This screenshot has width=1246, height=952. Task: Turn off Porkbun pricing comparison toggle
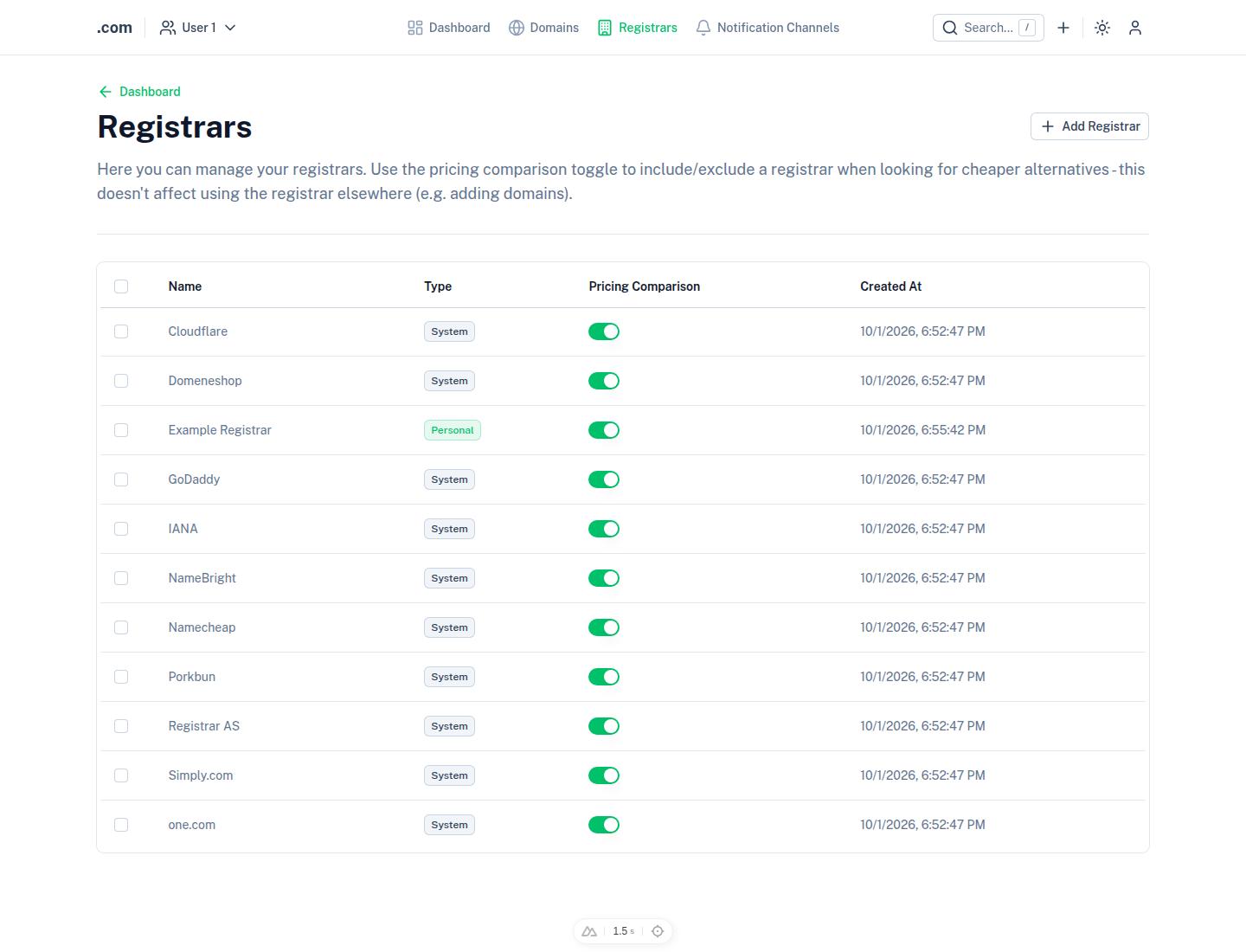604,677
